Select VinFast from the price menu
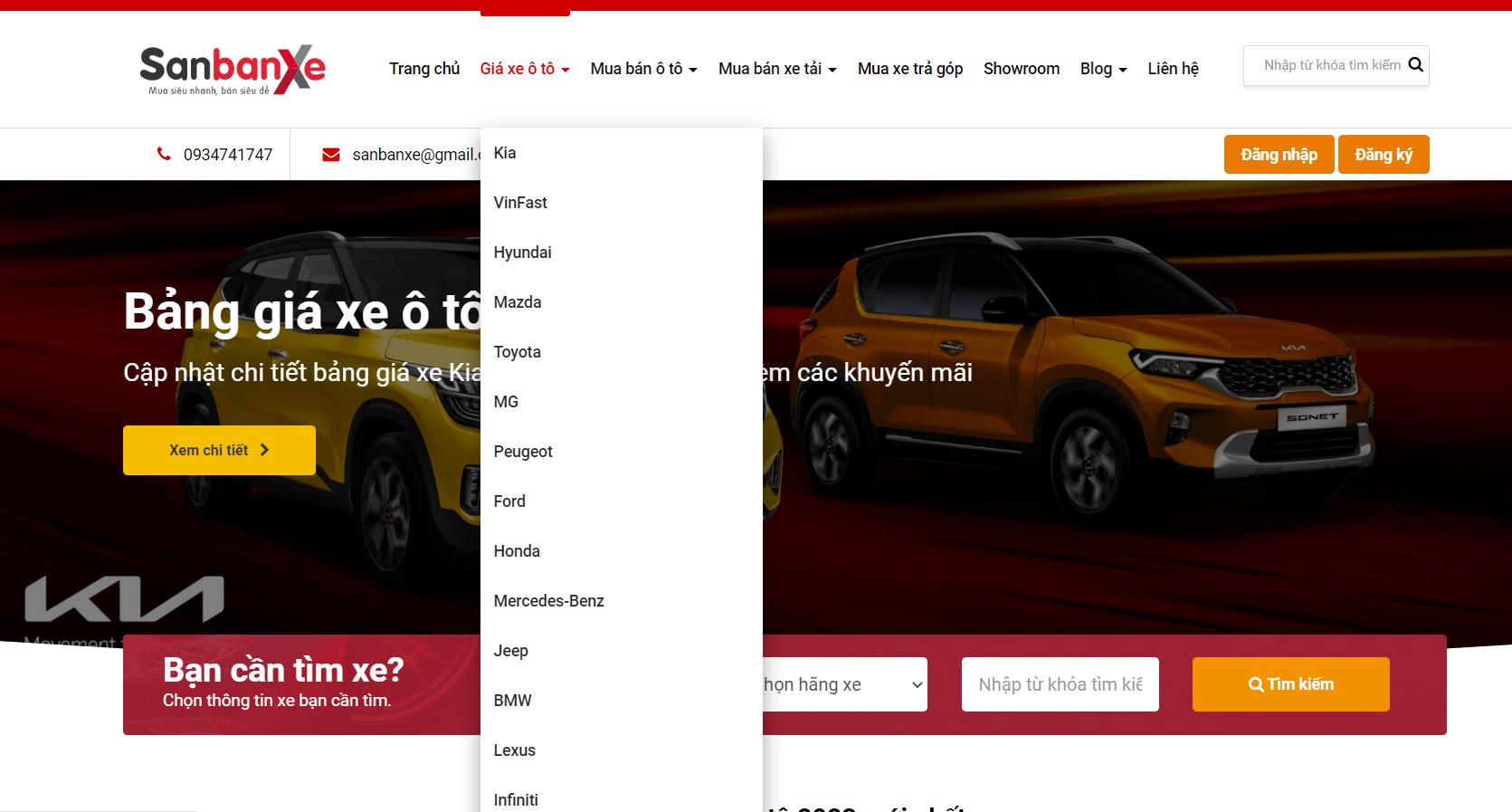Screen dimensions: 1512x812 coord(520,203)
